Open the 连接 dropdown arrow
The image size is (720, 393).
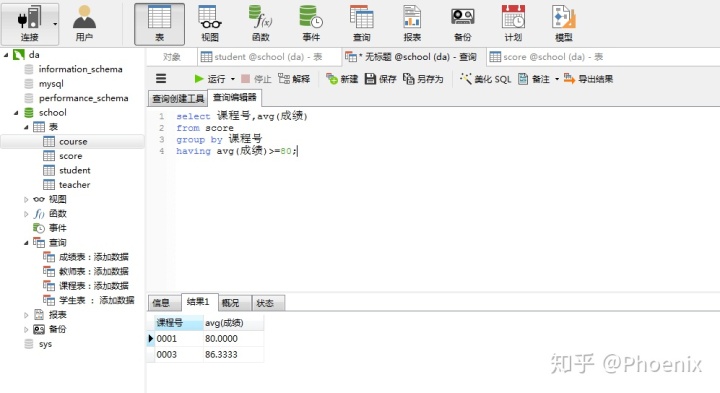pos(55,23)
